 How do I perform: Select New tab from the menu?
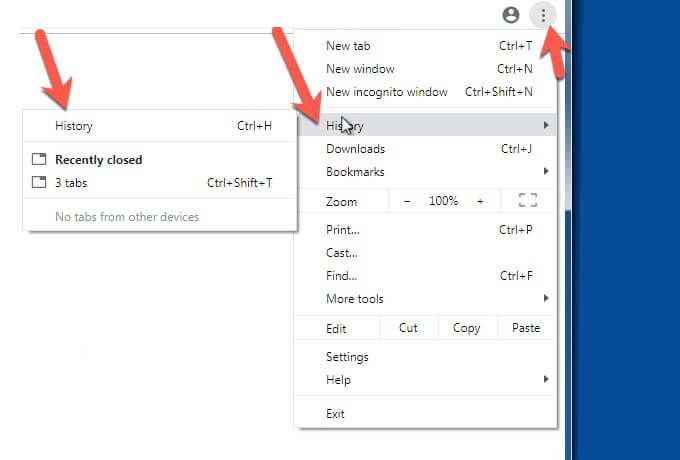coord(347,46)
